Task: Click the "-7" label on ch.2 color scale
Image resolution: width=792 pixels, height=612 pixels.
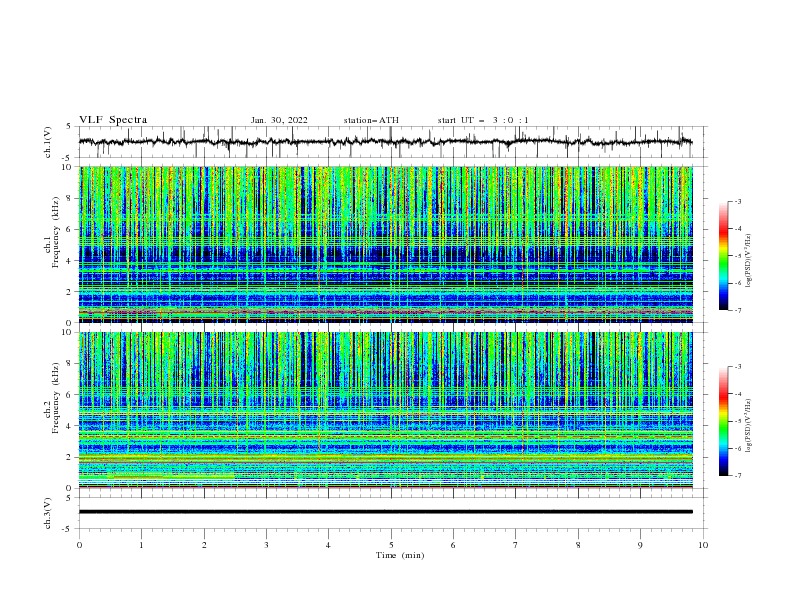Action: coord(738,476)
